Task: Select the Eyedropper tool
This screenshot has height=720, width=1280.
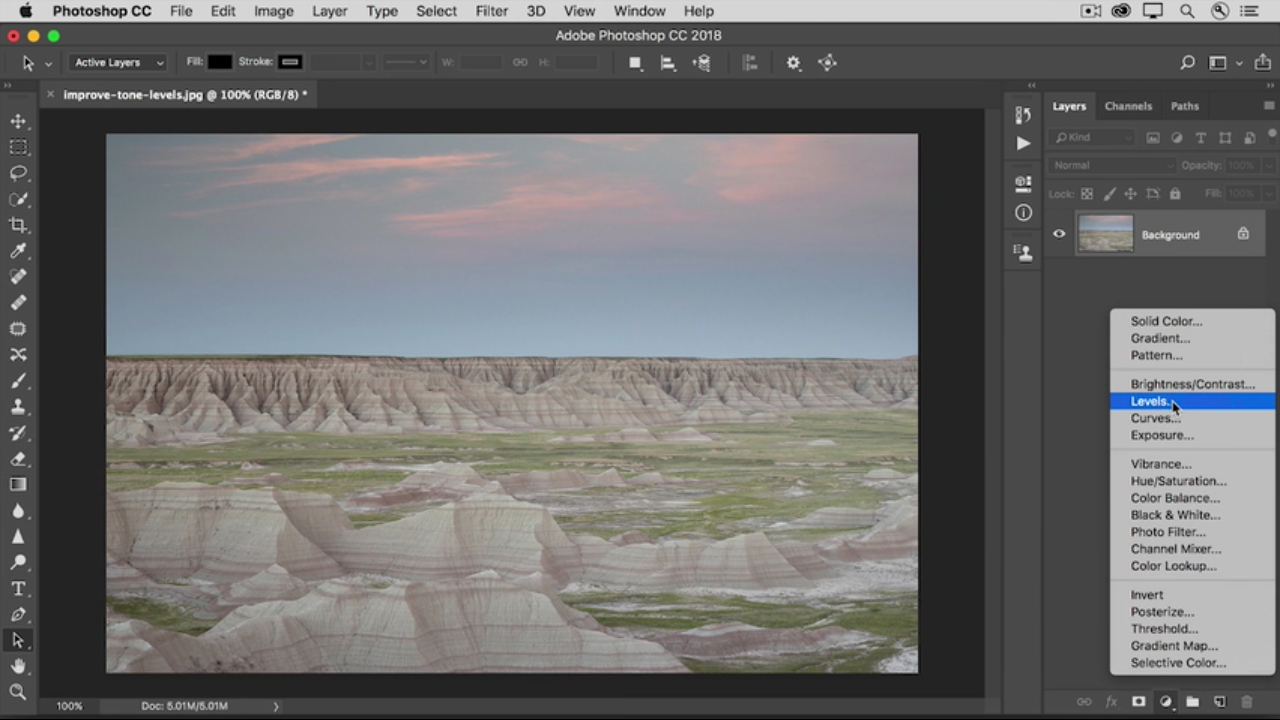Action: (18, 251)
